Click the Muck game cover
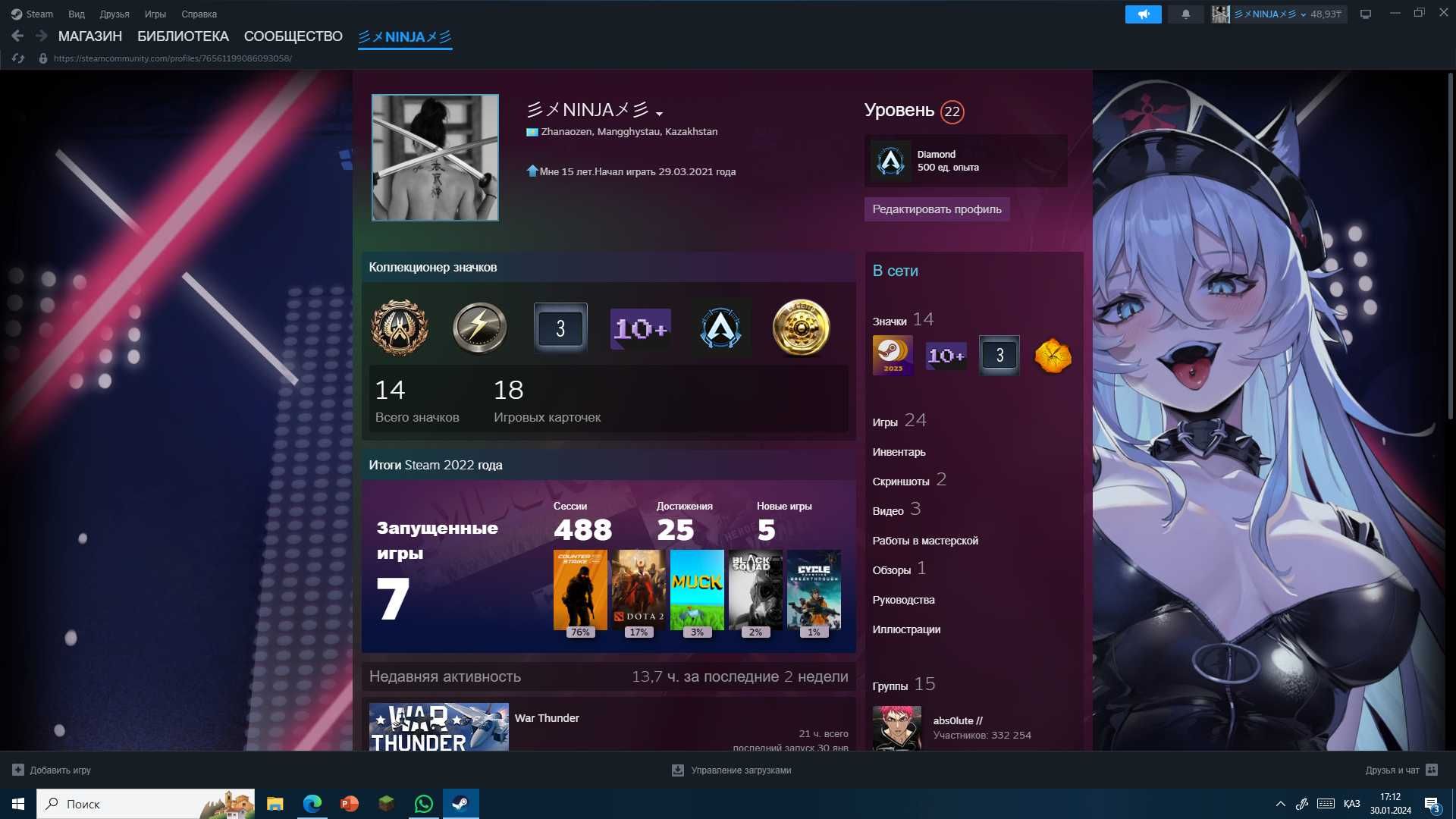 click(x=697, y=590)
